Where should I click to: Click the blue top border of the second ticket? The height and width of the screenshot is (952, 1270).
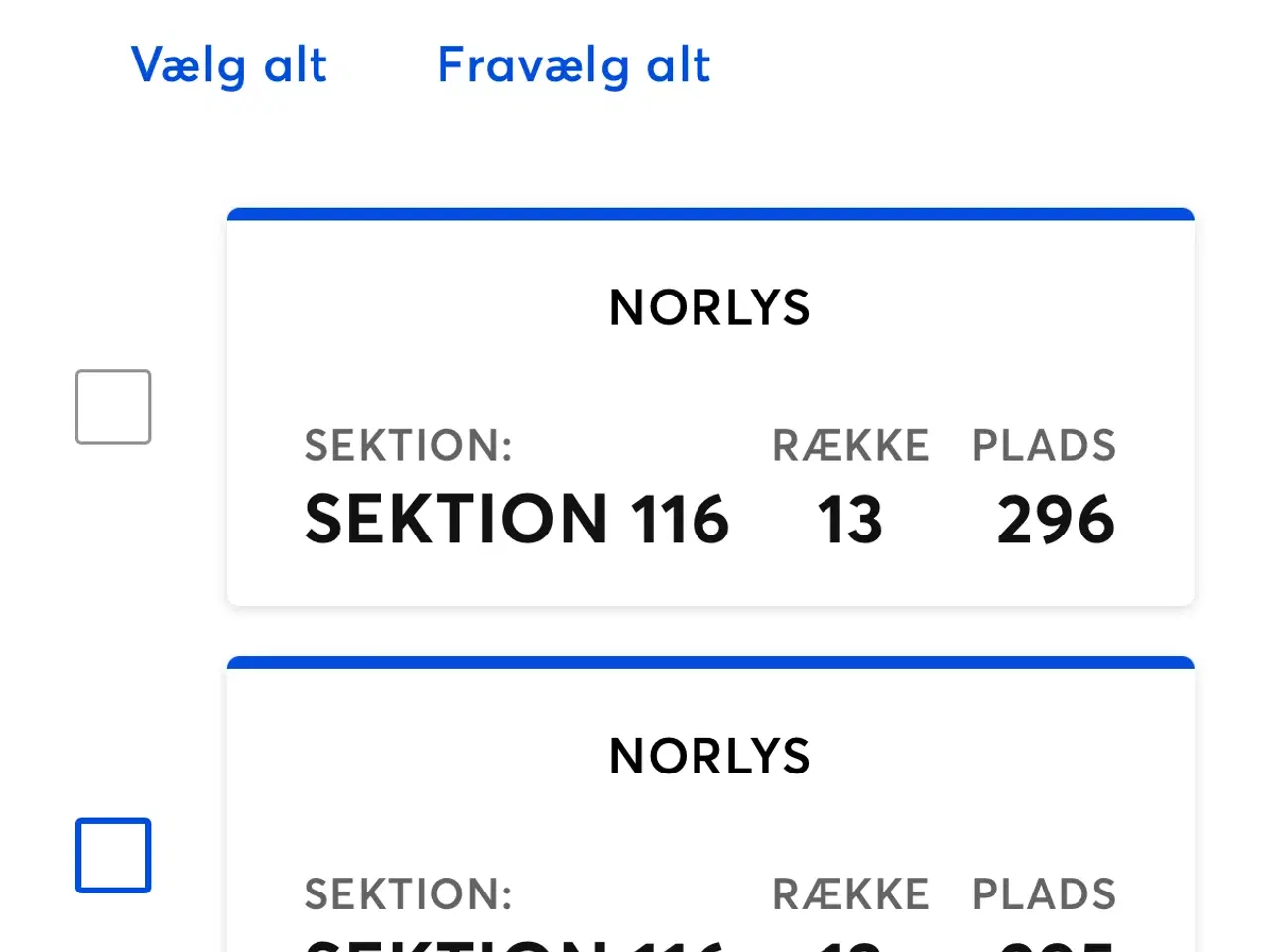pos(709,660)
